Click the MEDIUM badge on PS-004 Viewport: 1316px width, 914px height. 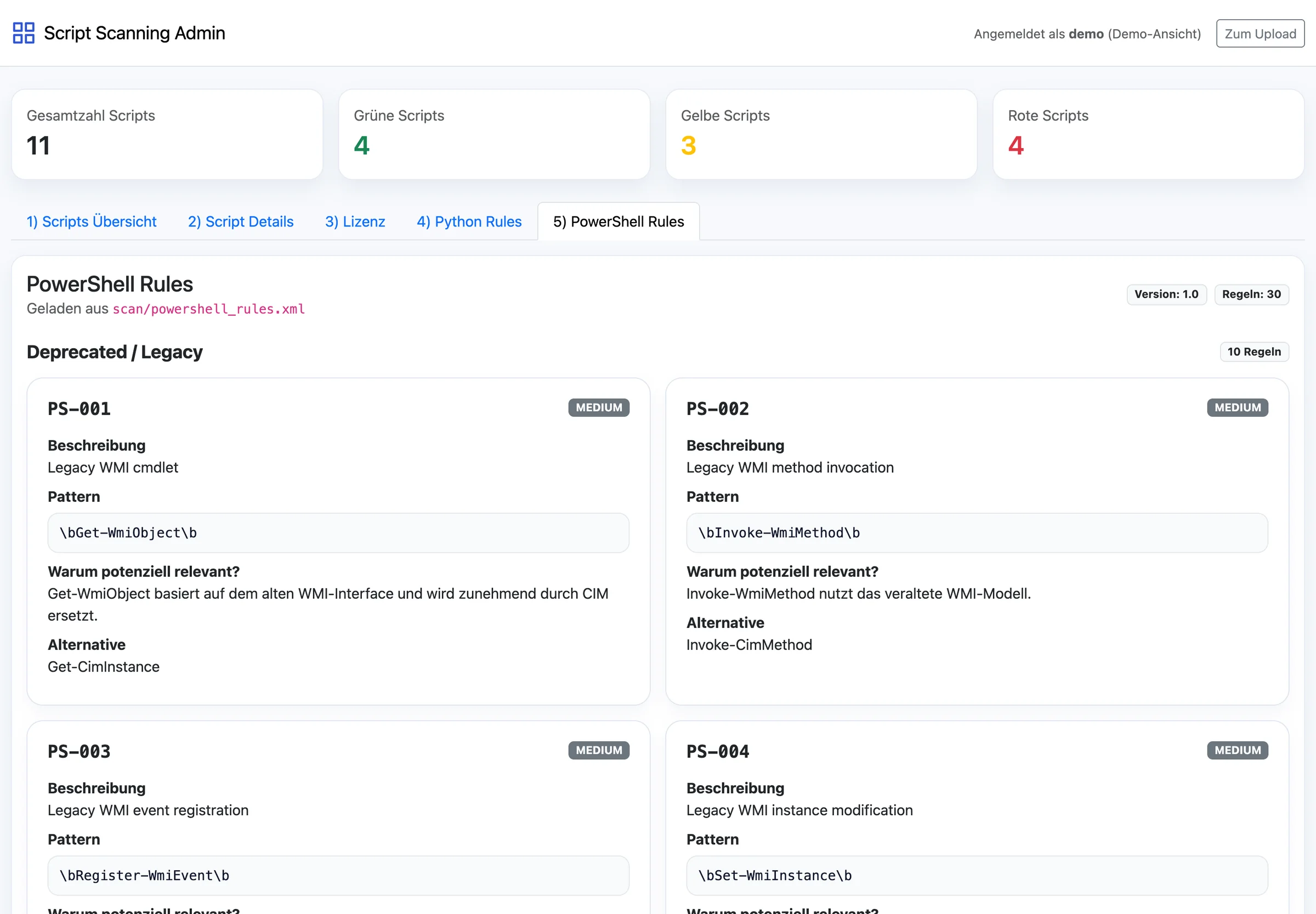(x=1238, y=751)
